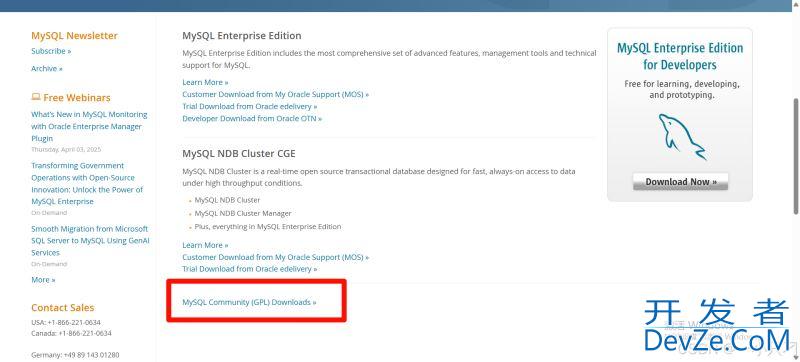Click the Subscribe newsletter link
Viewport: 800px width, 362px height.
(x=51, y=51)
